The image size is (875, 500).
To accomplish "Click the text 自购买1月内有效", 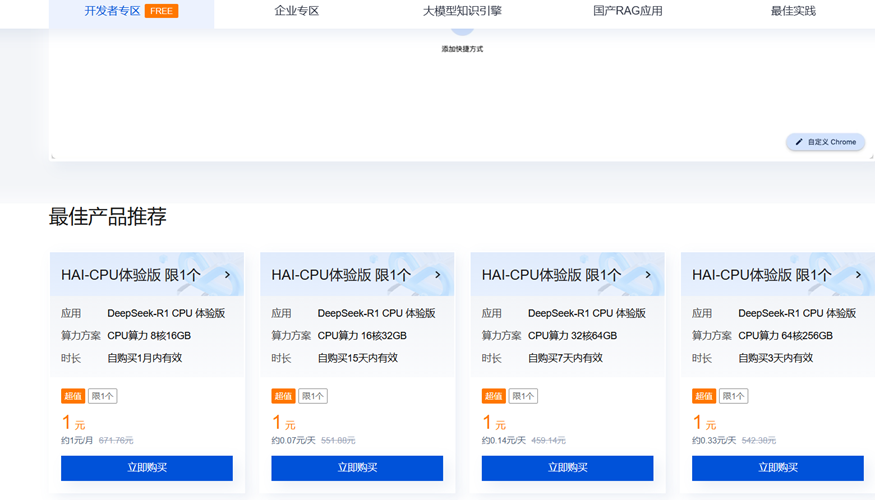I will [x=145, y=358].
